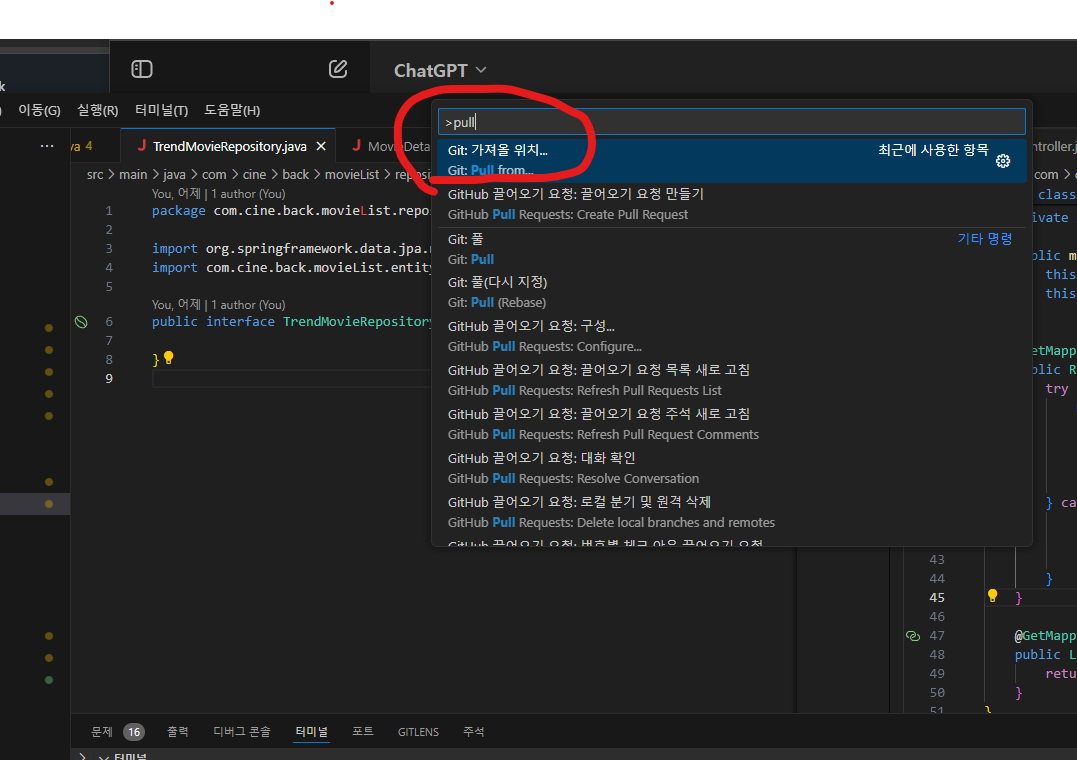Open the 출력 panel tab
The width and height of the screenshot is (1077, 760).
tap(178, 732)
